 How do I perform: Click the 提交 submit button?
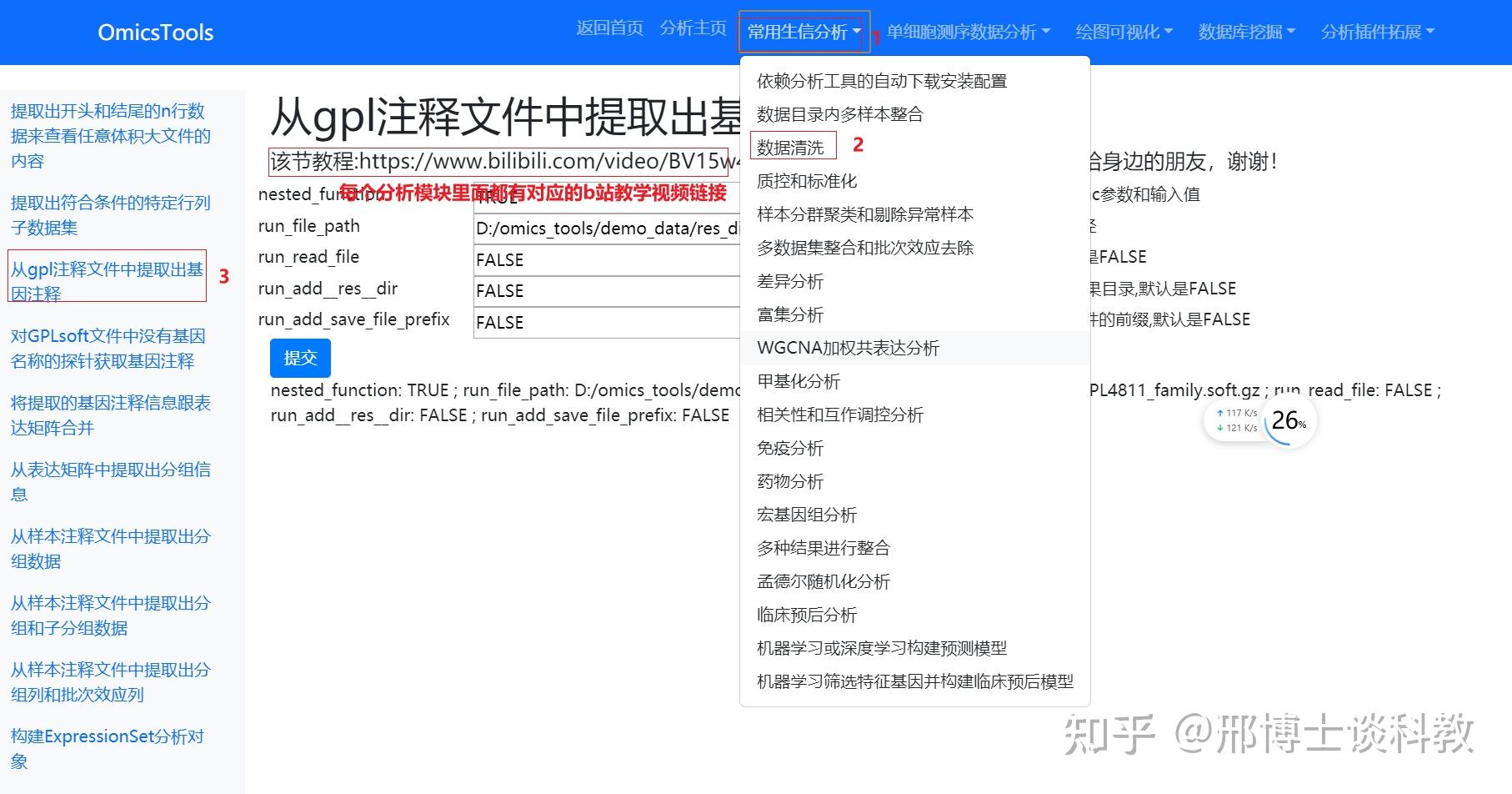[x=299, y=358]
